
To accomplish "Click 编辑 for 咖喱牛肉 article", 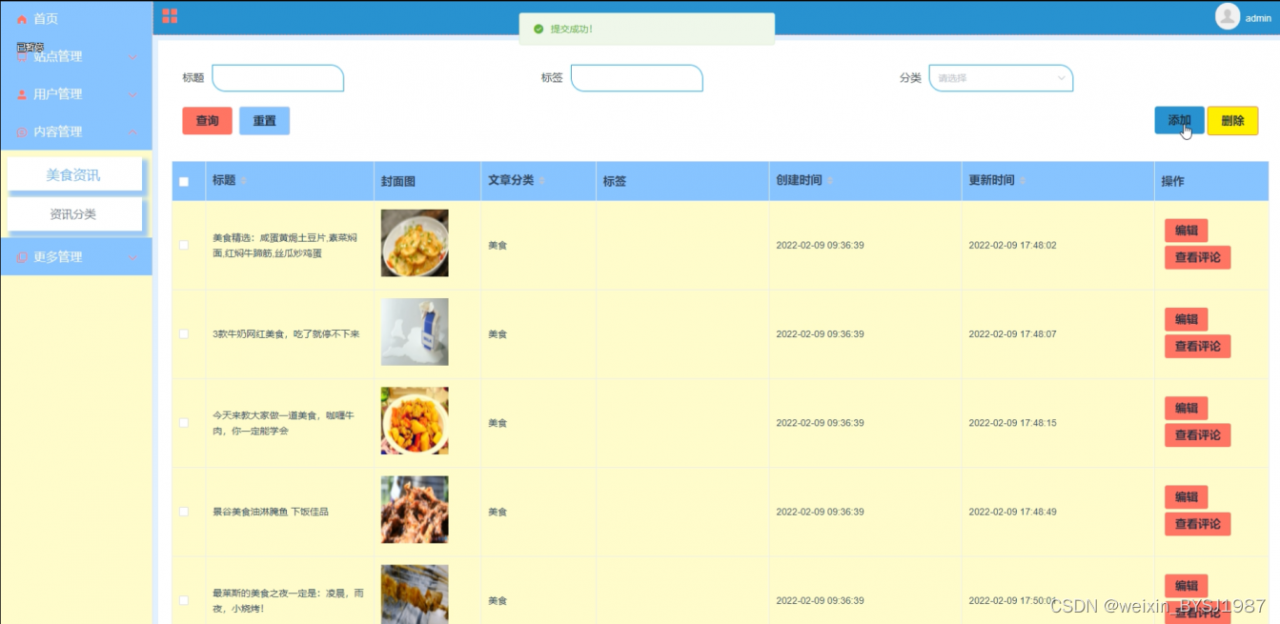I will [1186, 408].
